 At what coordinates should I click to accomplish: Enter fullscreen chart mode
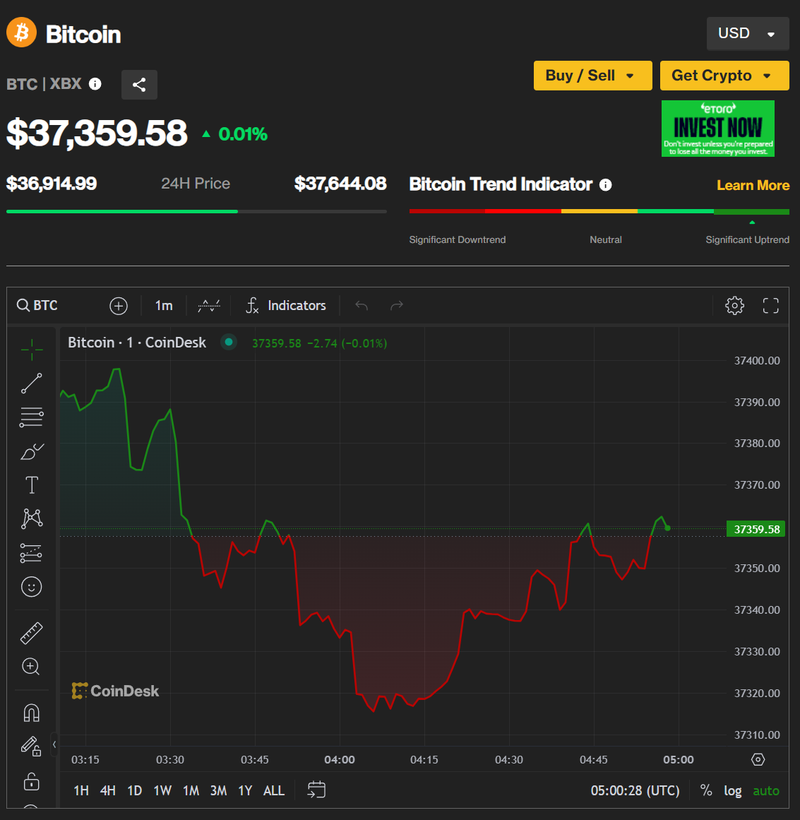(771, 306)
